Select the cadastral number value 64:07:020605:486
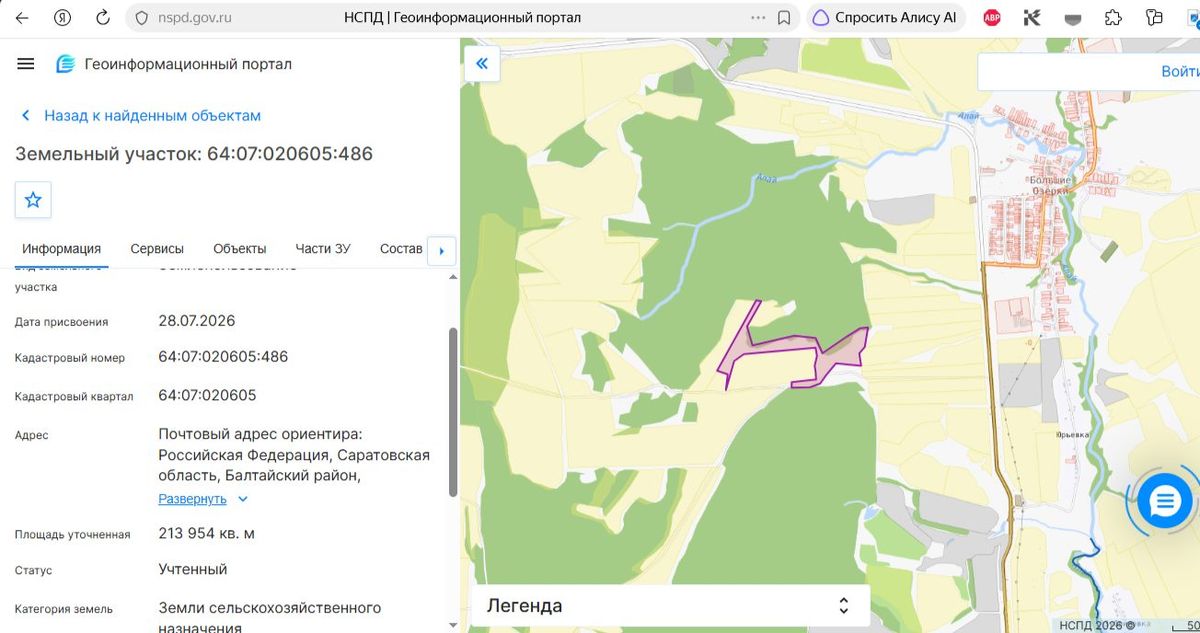 (223, 357)
